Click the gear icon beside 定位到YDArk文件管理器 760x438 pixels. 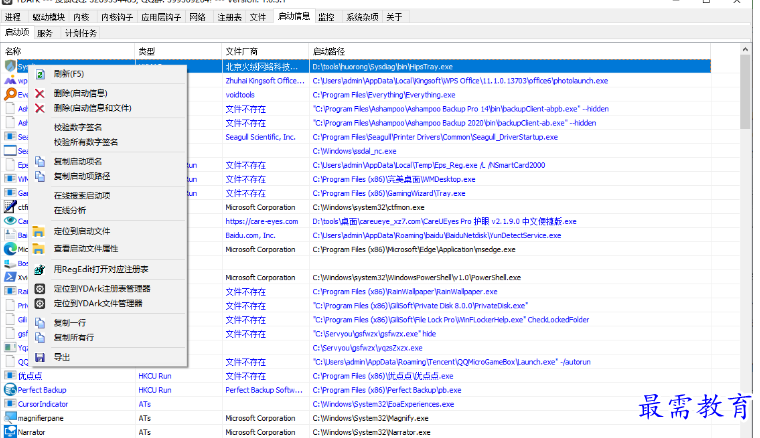point(40,304)
